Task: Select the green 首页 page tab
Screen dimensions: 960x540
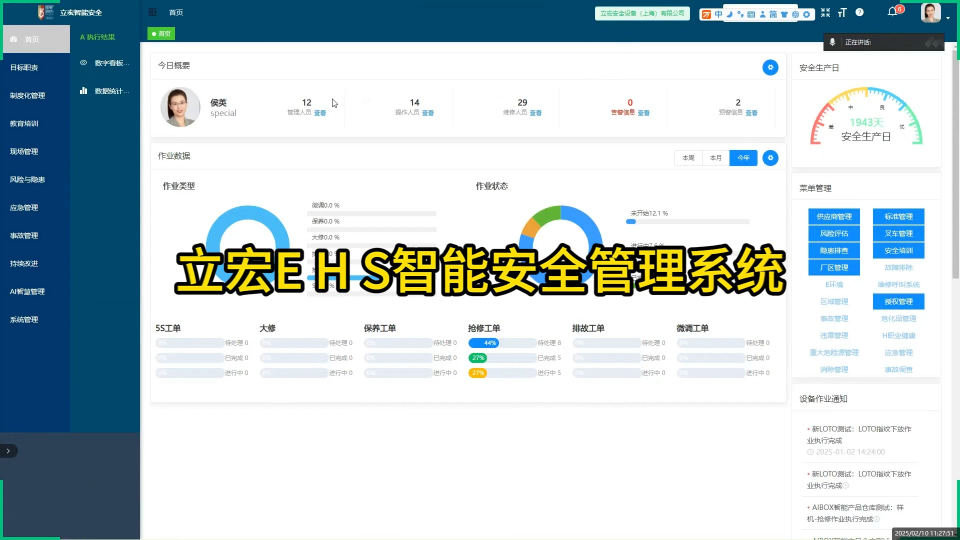Action: (162, 34)
